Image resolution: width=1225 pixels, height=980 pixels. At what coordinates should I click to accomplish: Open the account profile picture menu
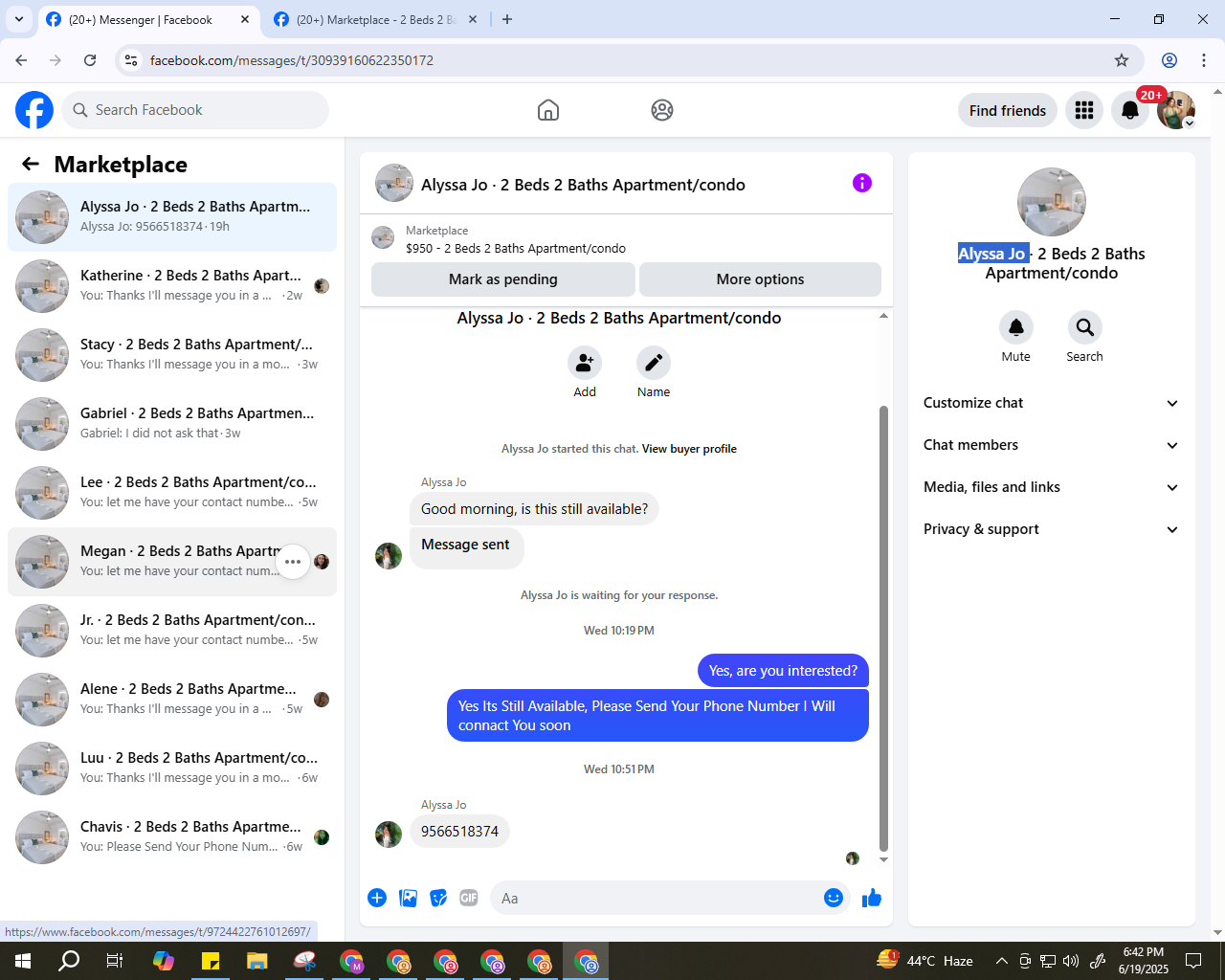coord(1176,110)
